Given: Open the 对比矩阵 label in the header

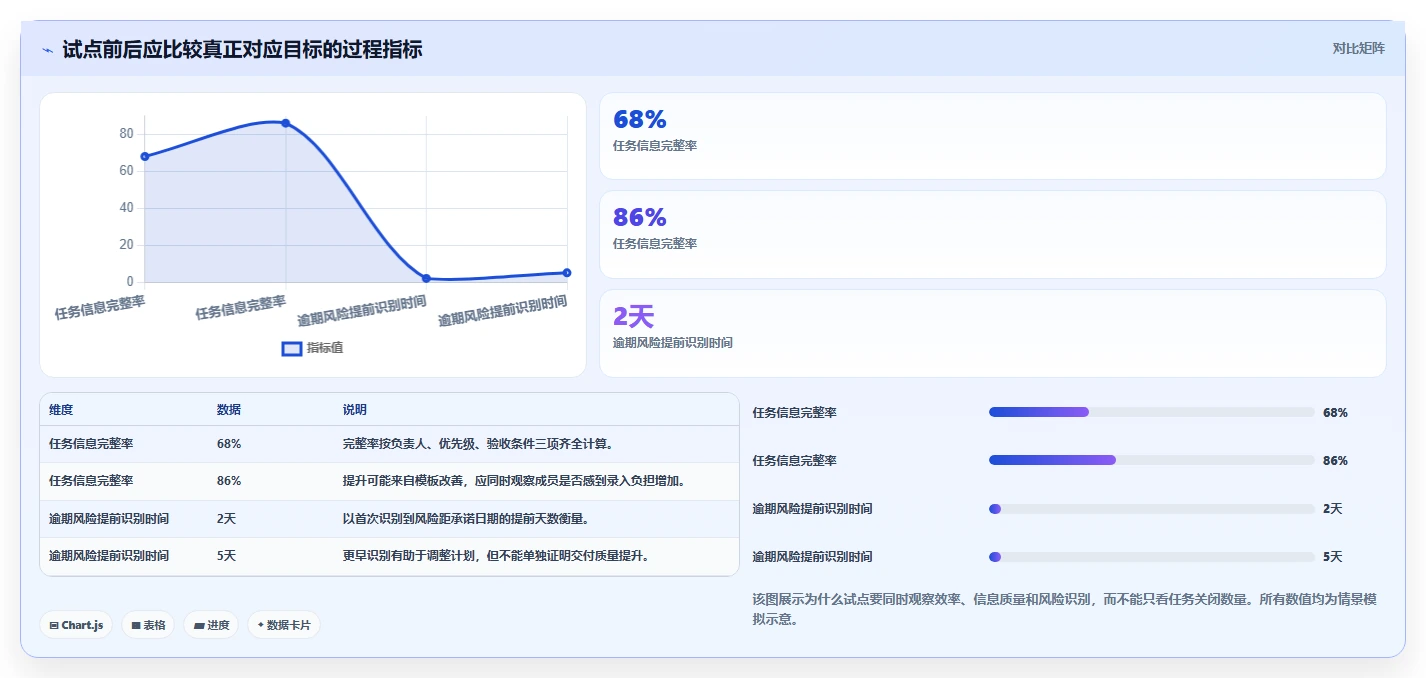Looking at the screenshot, I should tap(1358, 48).
